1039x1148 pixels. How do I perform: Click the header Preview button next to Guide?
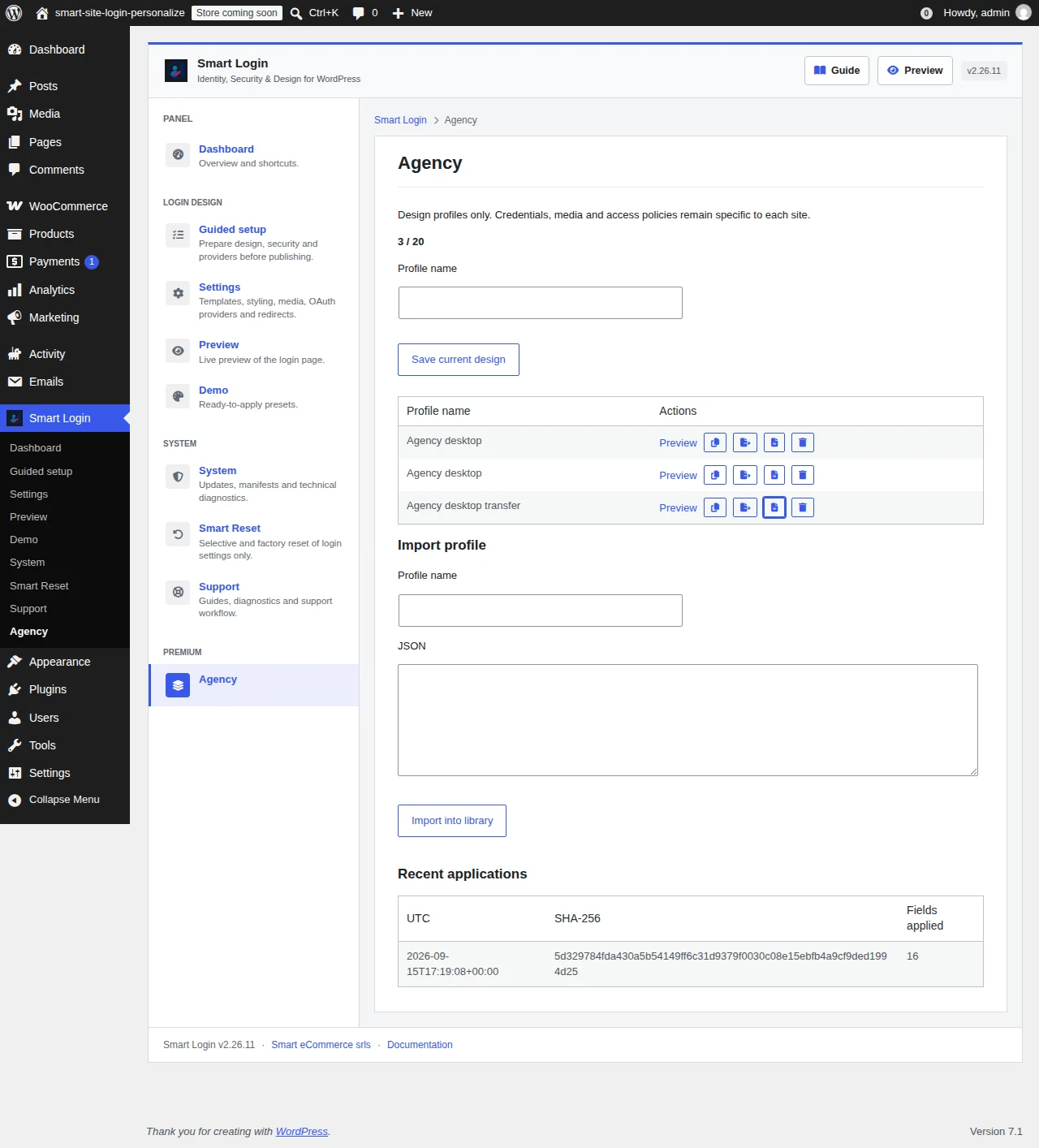[x=915, y=71]
